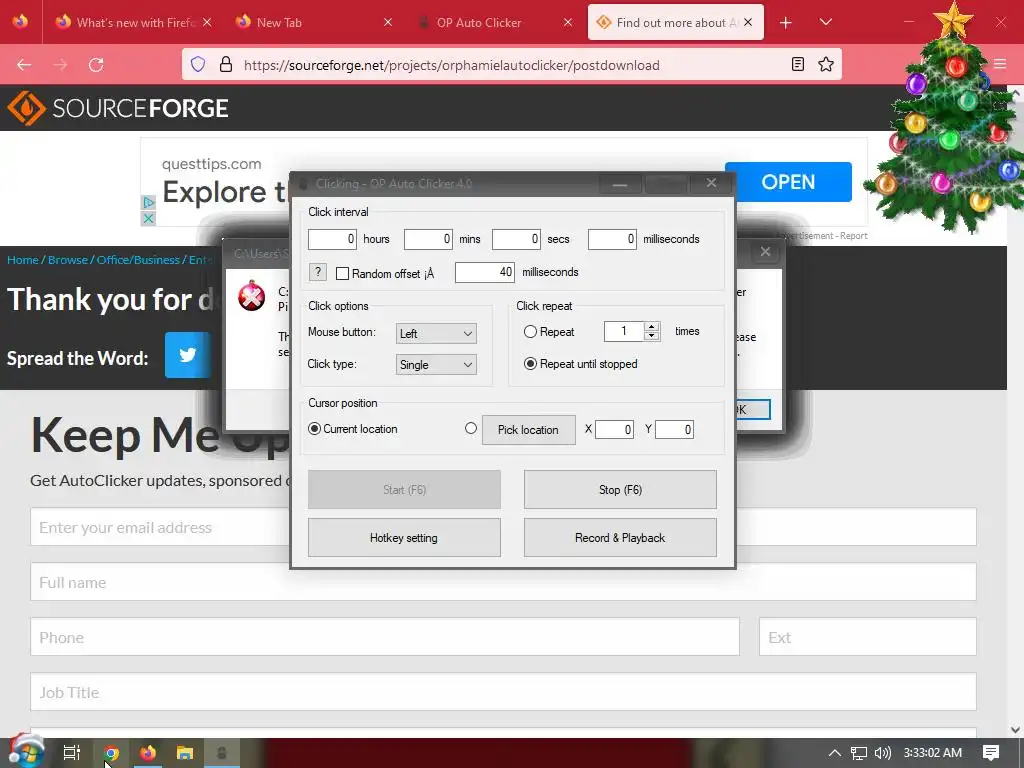This screenshot has width=1024, height=768.
Task: Expand the list all tabs chevron
Action: click(825, 22)
